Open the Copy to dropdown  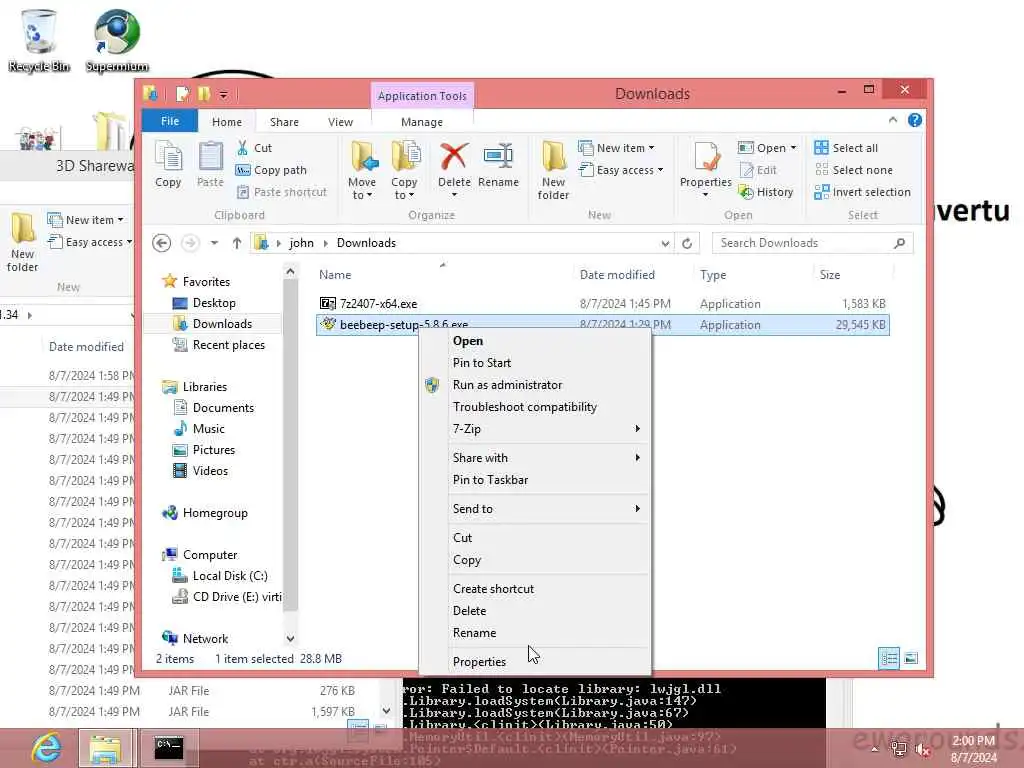click(404, 170)
